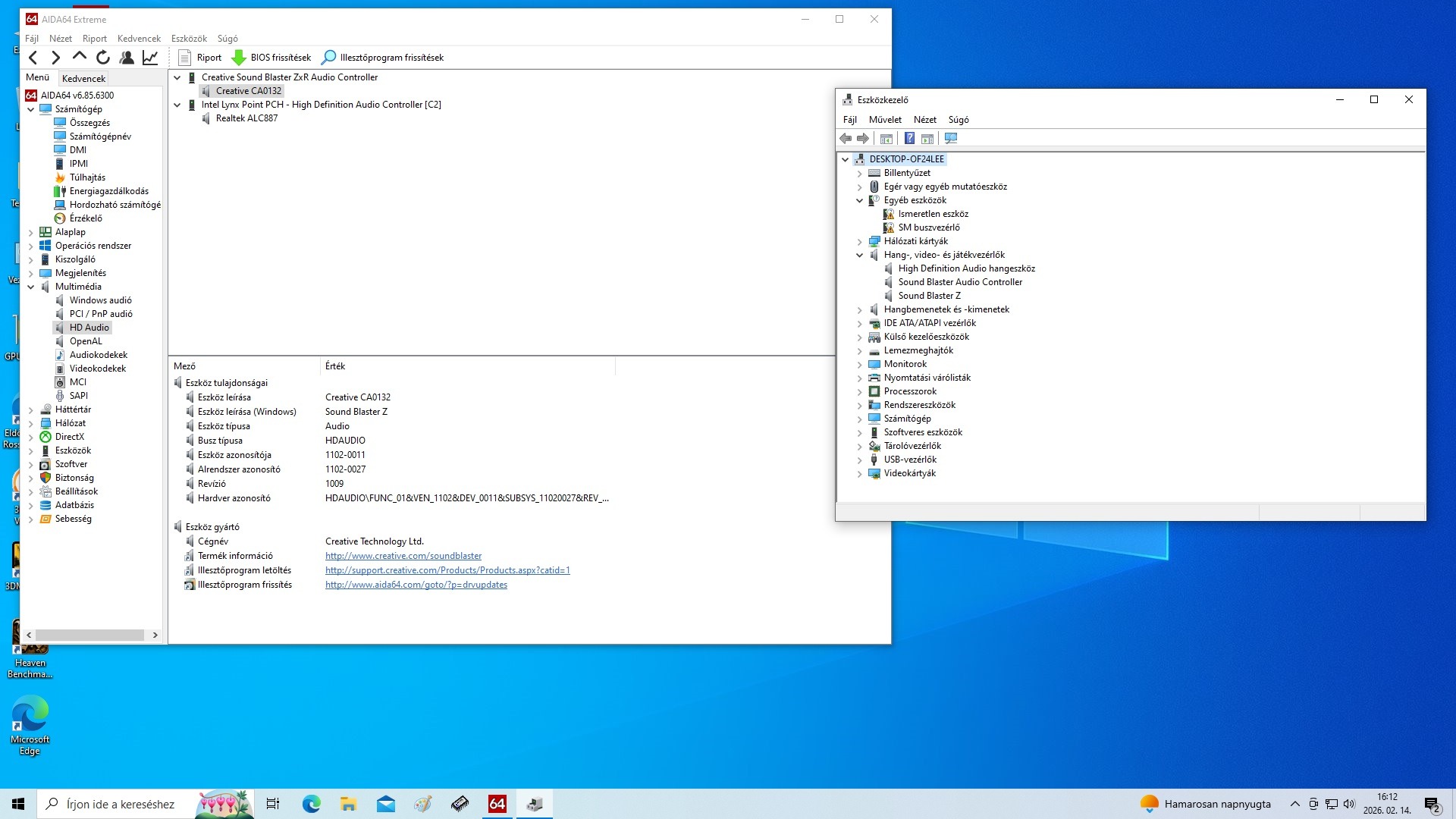Click the help question-mark icon in Eszközkezelő
The height and width of the screenshot is (819, 1456).
909,138
